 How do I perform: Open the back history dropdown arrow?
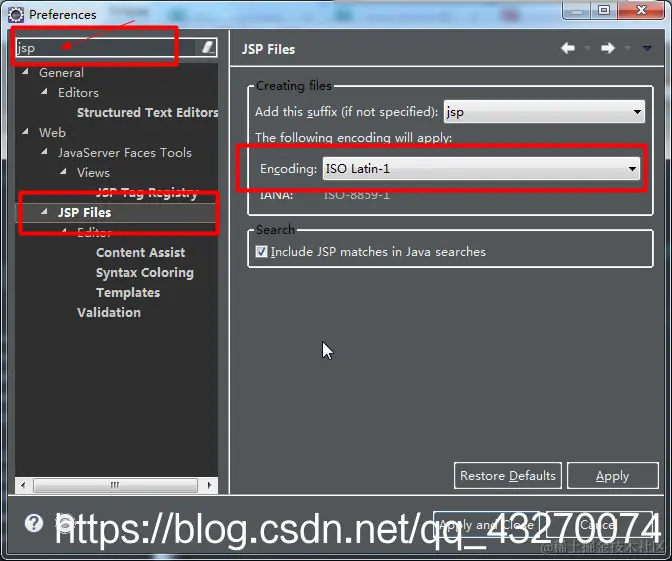(588, 48)
